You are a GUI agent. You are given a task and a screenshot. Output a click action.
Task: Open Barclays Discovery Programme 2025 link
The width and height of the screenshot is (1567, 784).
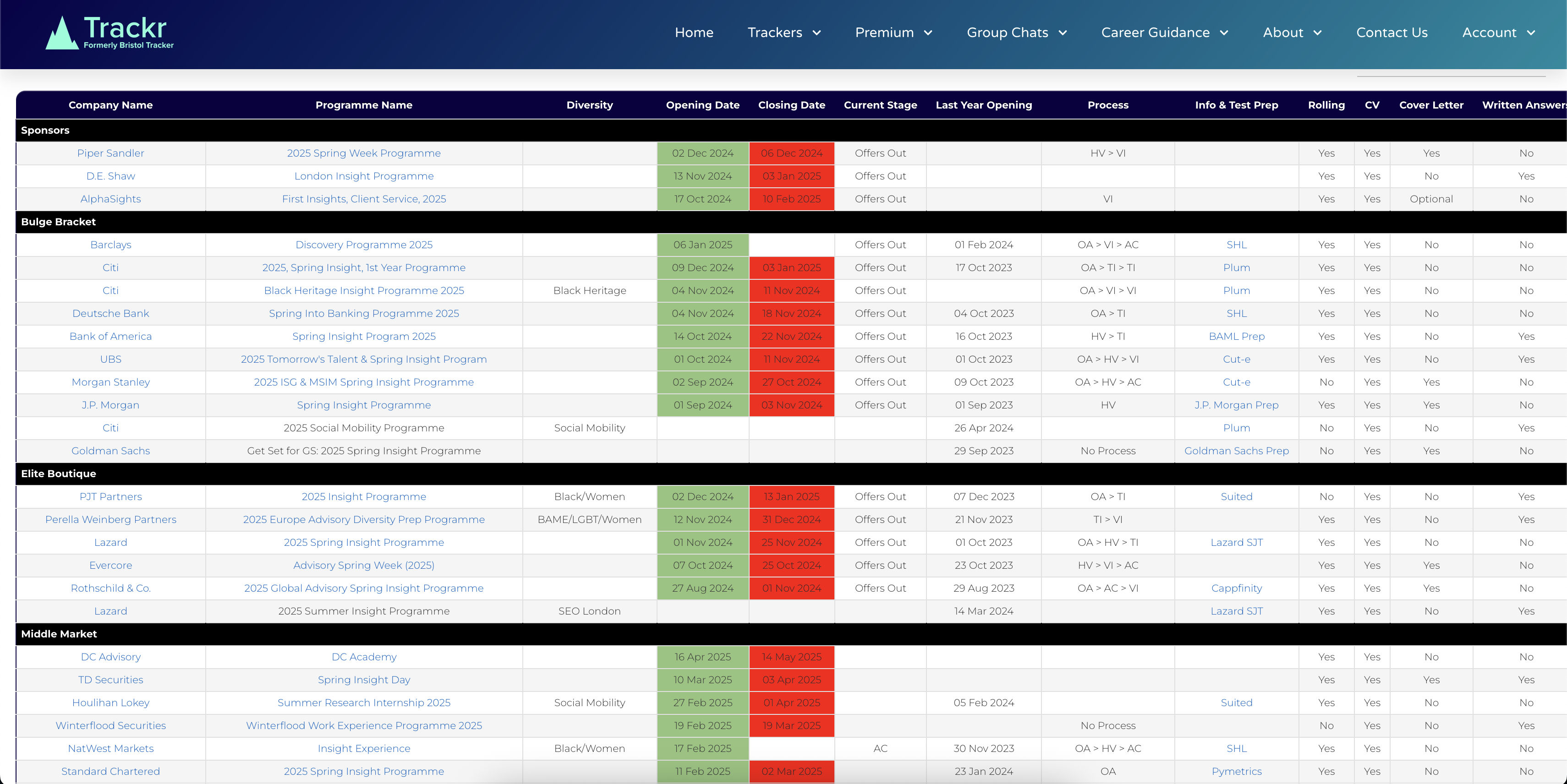pyautogui.click(x=364, y=245)
